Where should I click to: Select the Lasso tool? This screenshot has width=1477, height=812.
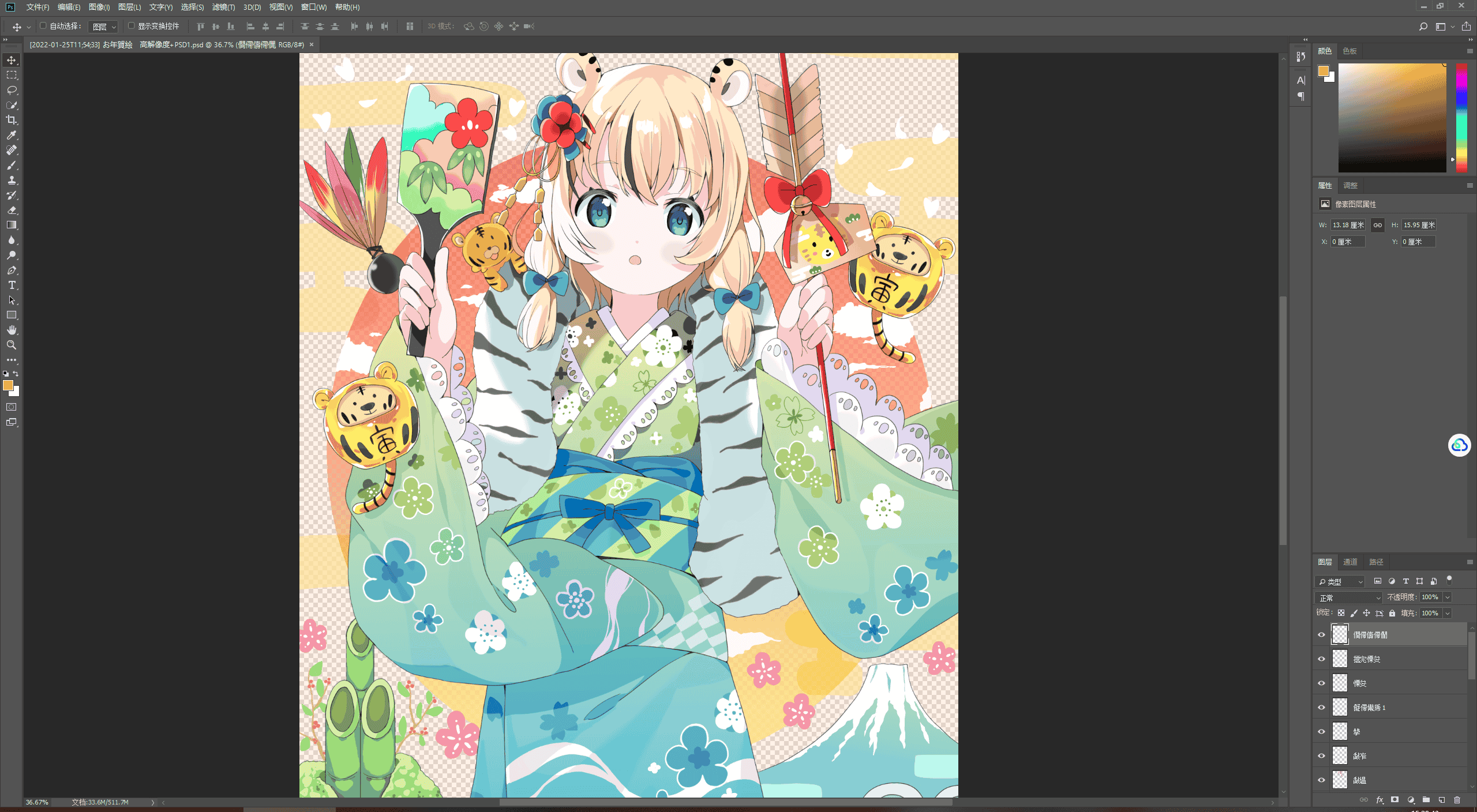[x=12, y=90]
